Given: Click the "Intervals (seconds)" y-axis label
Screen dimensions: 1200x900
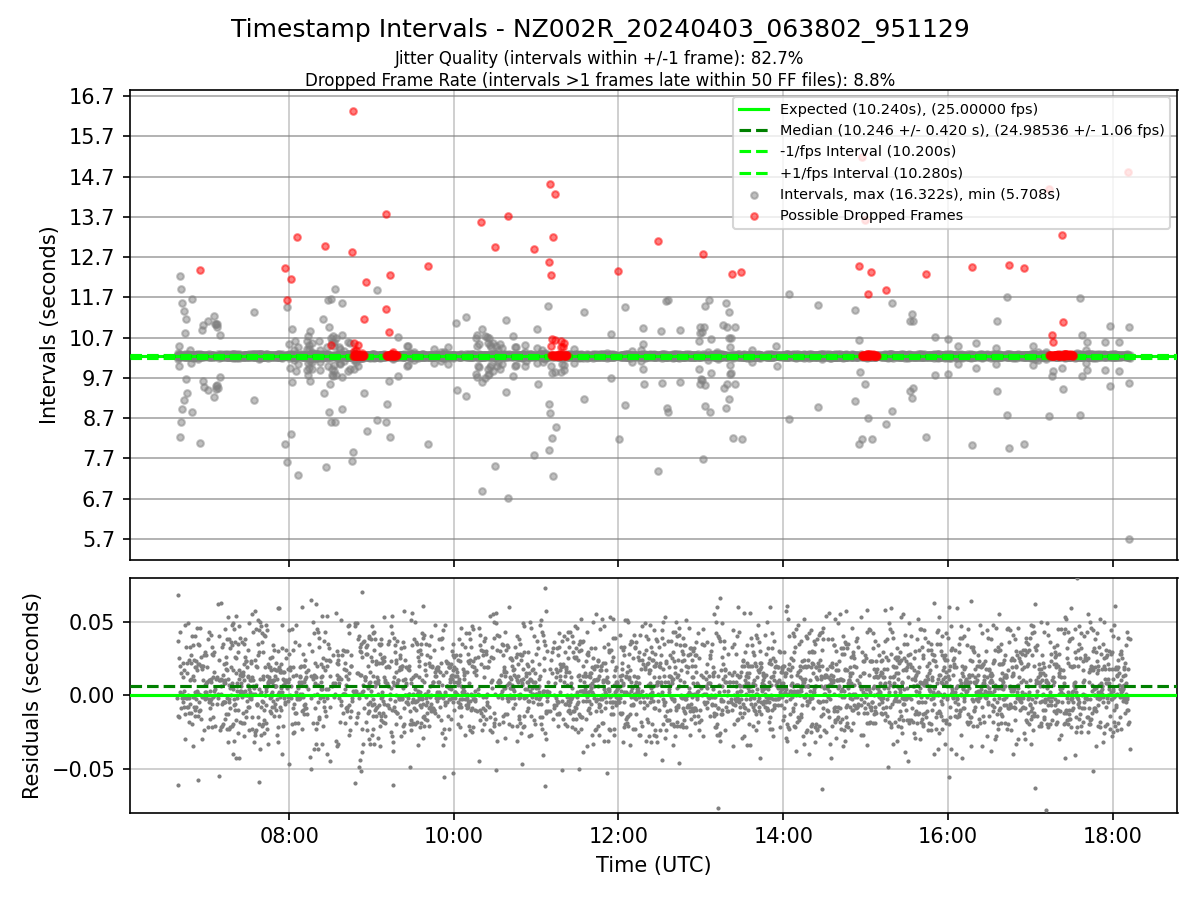Looking at the screenshot, I should coord(48,325).
